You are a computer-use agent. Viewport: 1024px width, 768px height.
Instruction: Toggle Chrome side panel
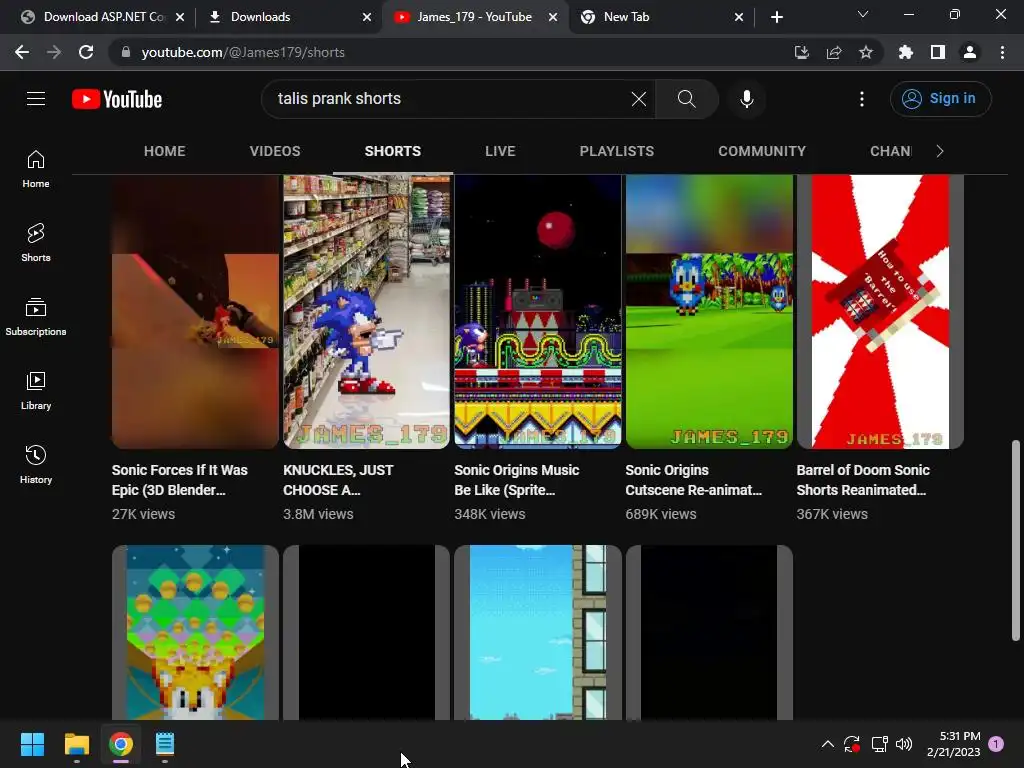938,52
